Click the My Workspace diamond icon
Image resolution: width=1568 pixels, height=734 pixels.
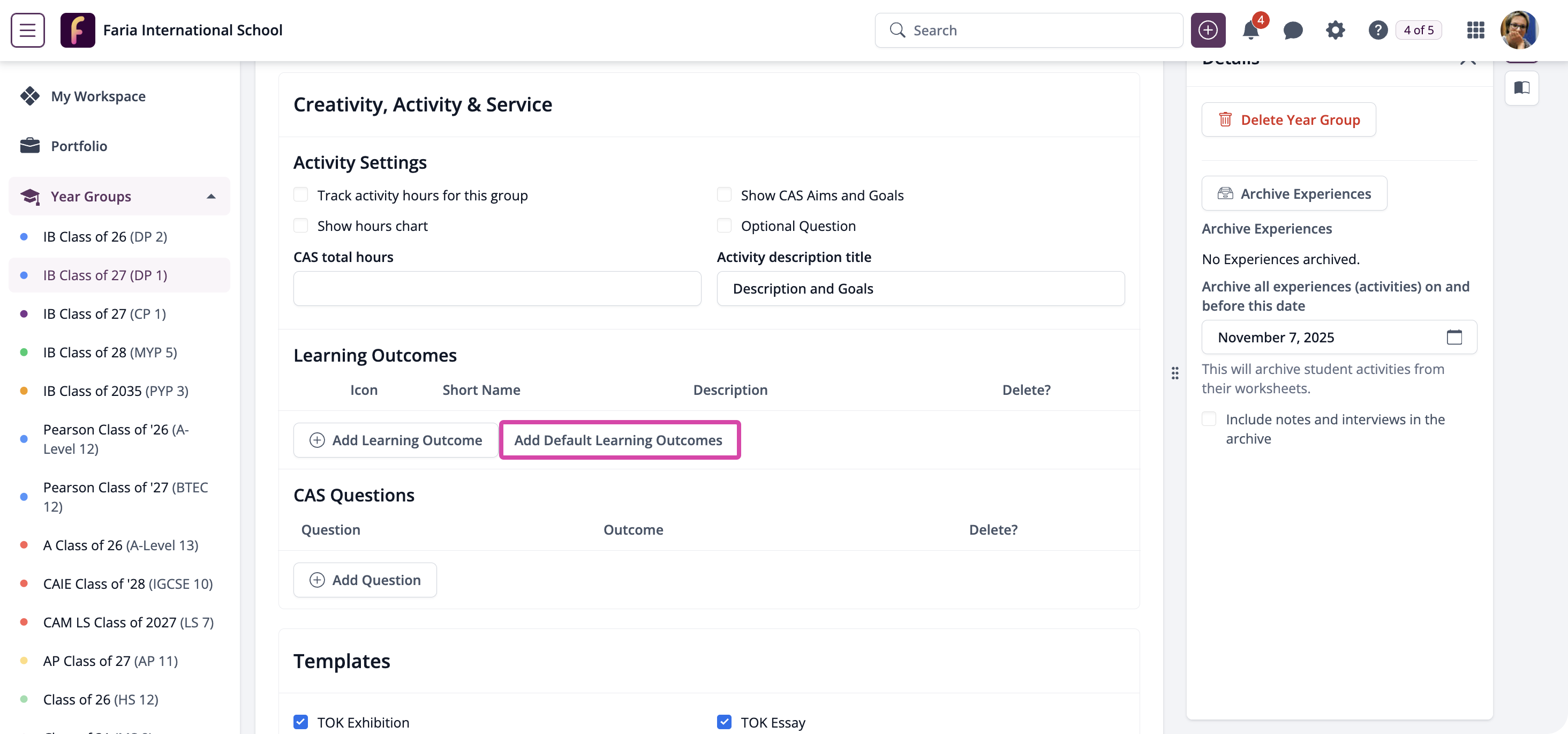(x=30, y=95)
